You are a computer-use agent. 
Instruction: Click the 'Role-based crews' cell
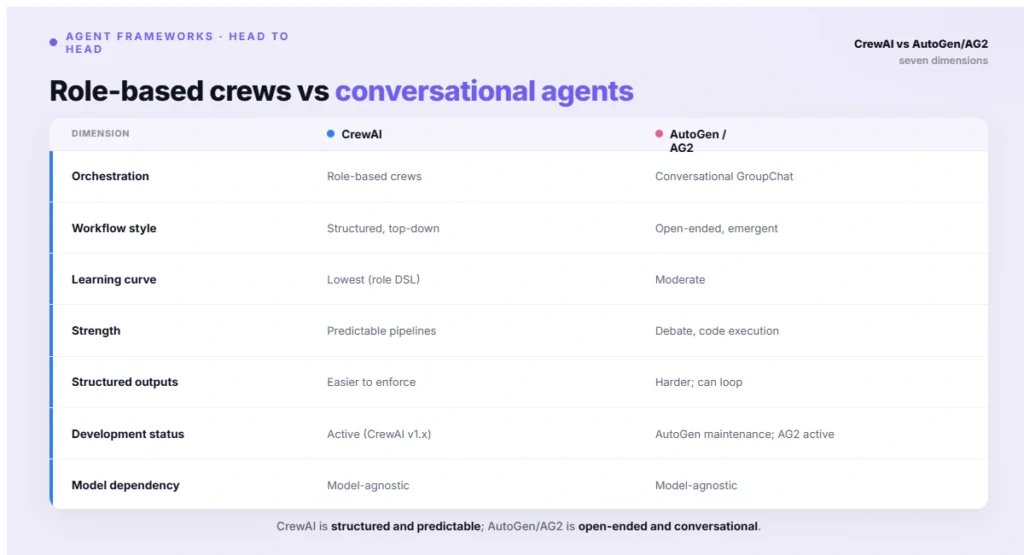click(x=374, y=176)
